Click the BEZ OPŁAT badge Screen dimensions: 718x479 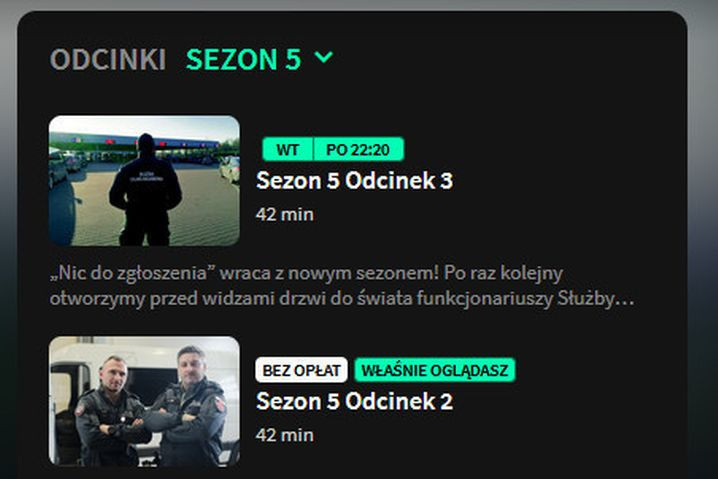point(302,370)
